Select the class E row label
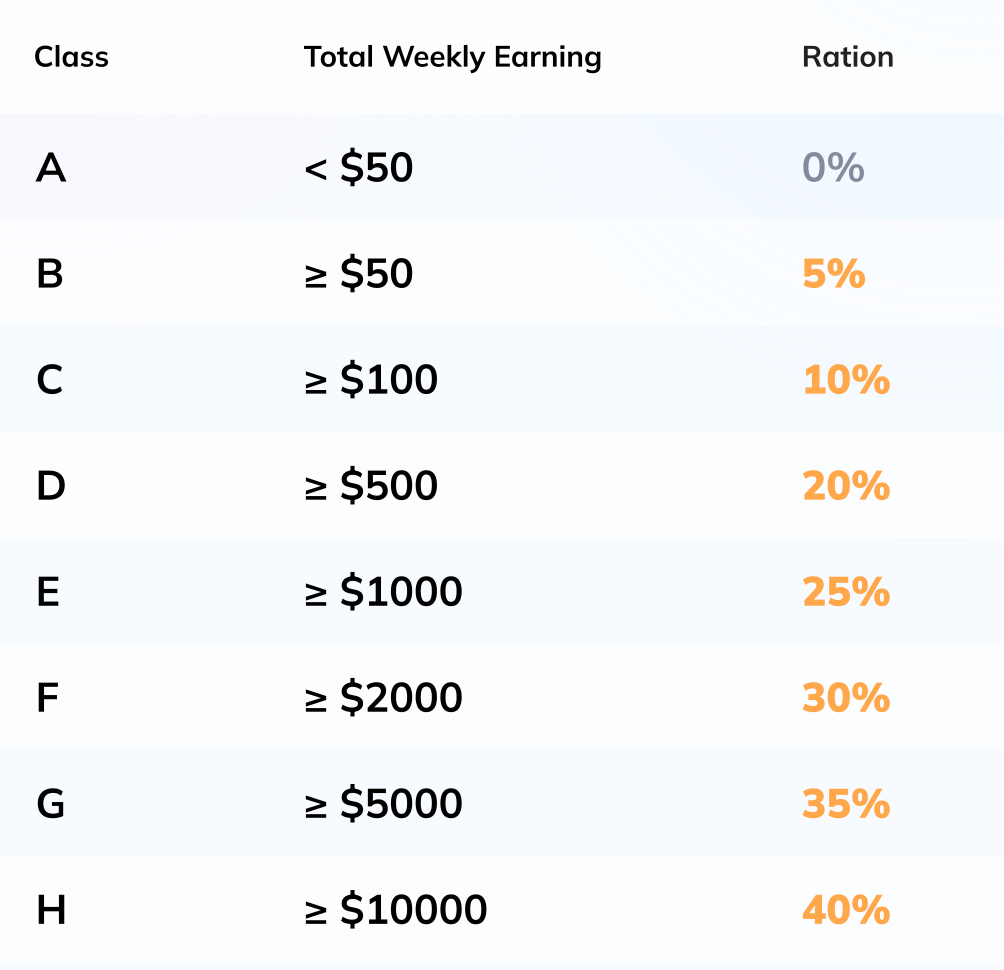This screenshot has height=970, width=1004. [48, 592]
